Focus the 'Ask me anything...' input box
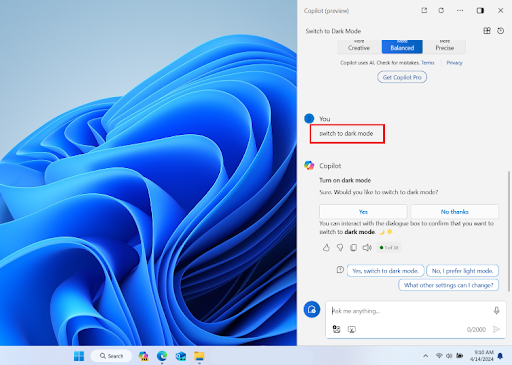 pyautogui.click(x=410, y=311)
